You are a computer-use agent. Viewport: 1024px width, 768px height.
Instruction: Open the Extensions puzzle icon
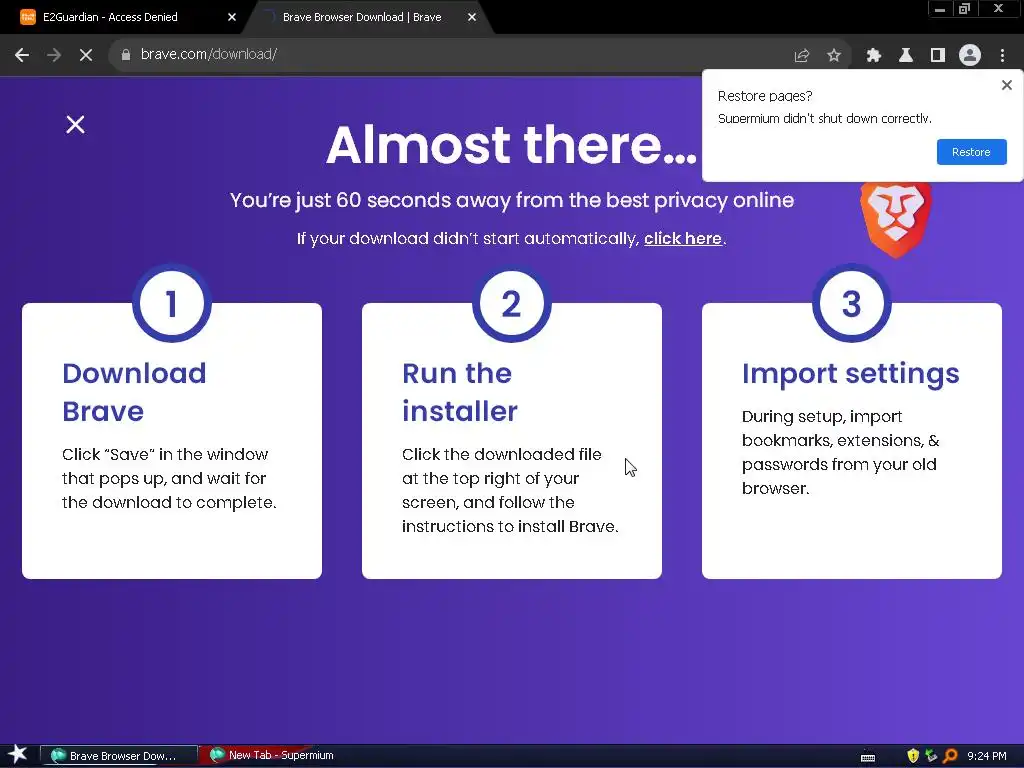(x=873, y=56)
